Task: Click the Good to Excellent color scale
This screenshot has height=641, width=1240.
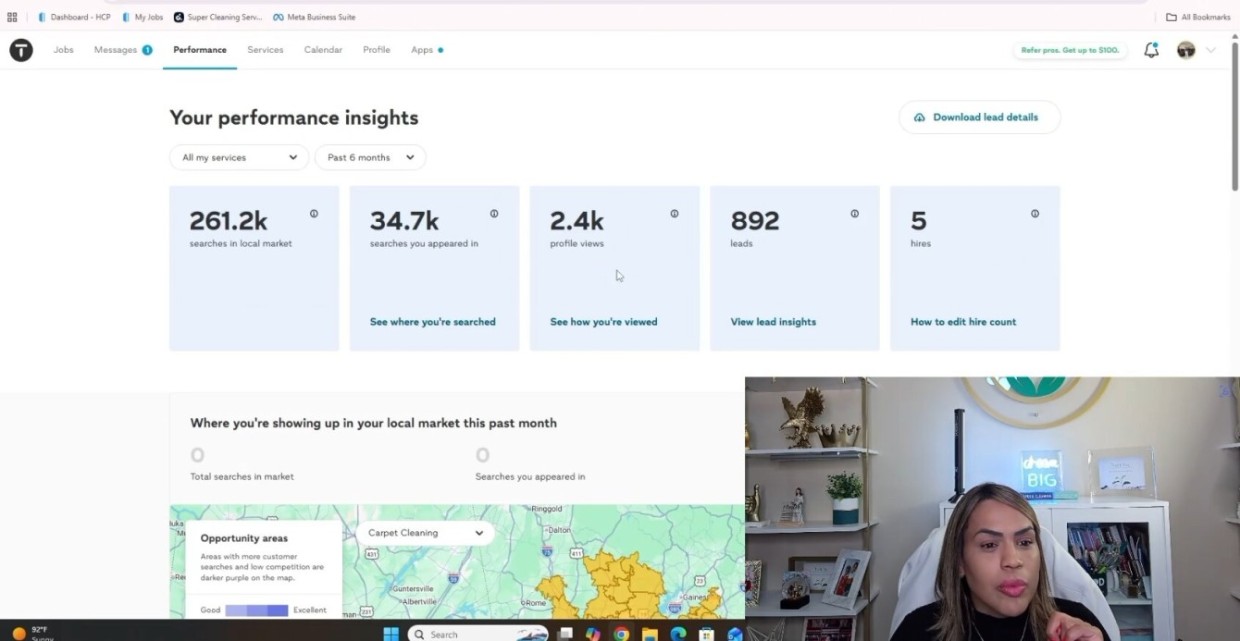Action: point(256,610)
